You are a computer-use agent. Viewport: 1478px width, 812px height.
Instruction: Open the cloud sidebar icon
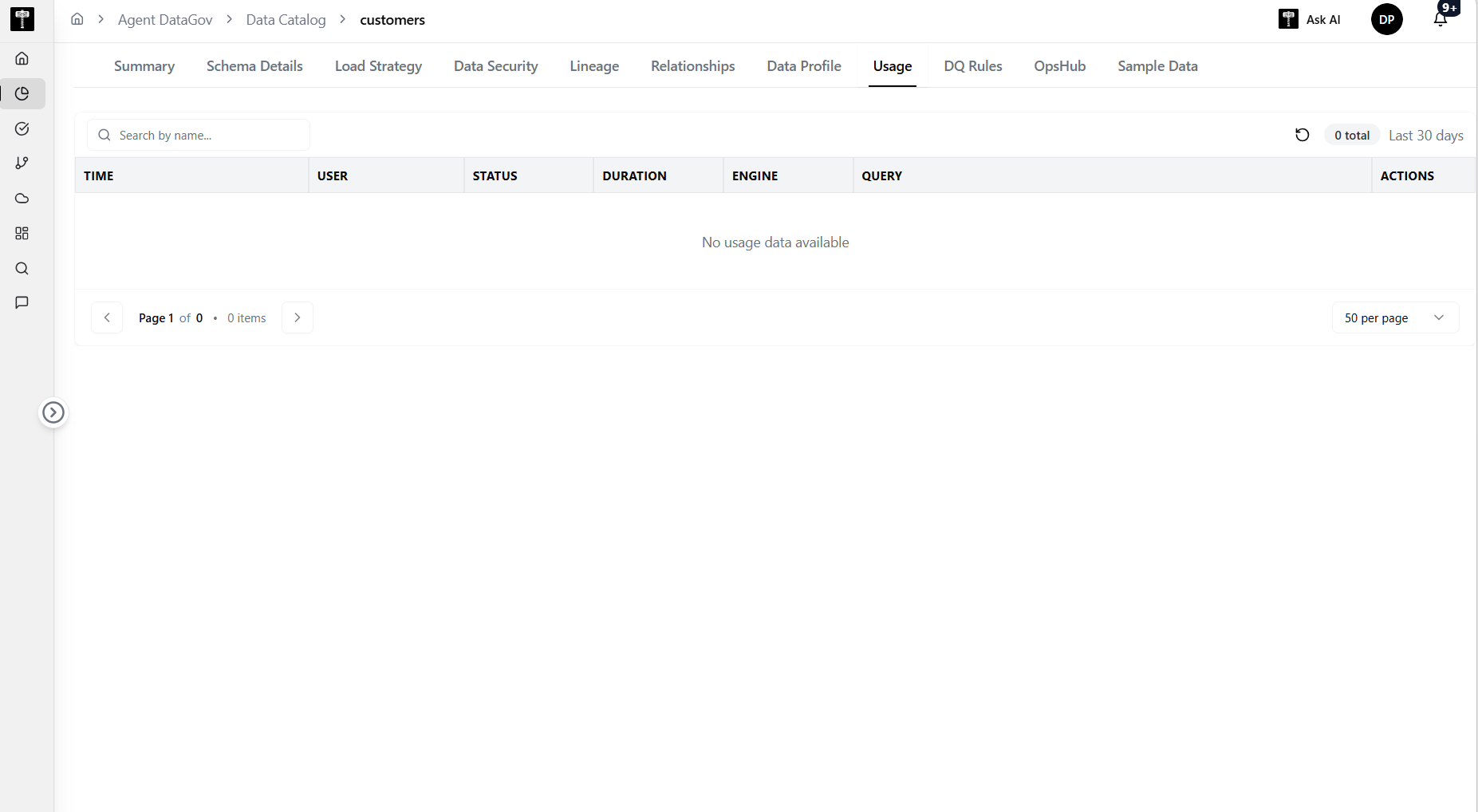[x=22, y=198]
